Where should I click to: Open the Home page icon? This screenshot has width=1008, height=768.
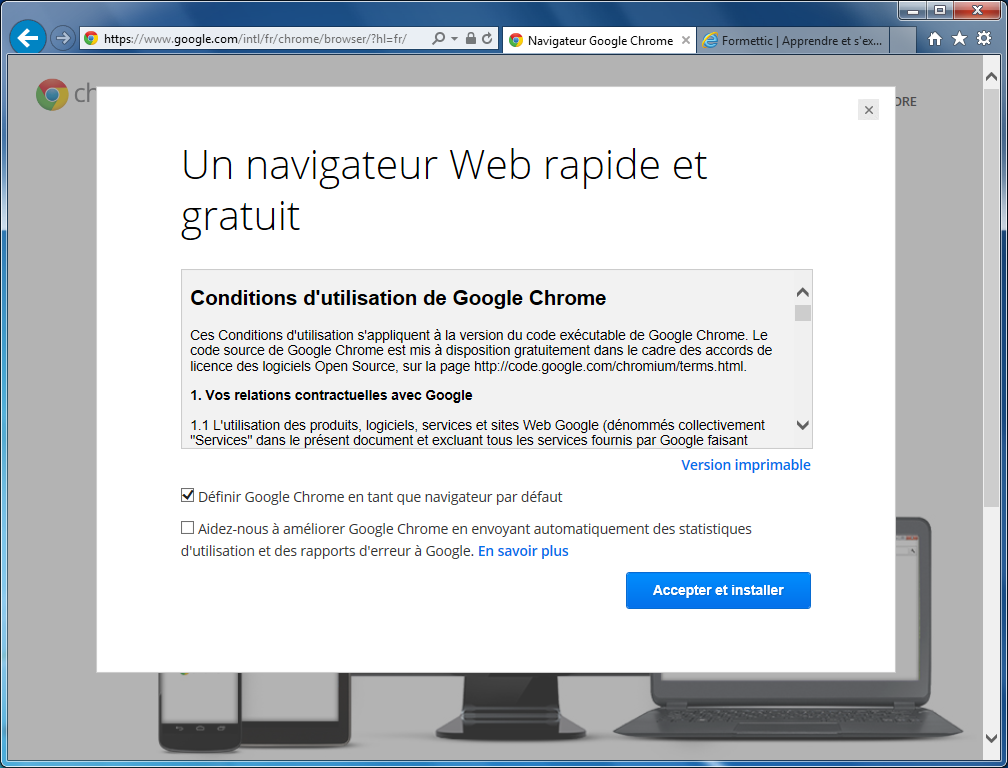pyautogui.click(x=935, y=39)
